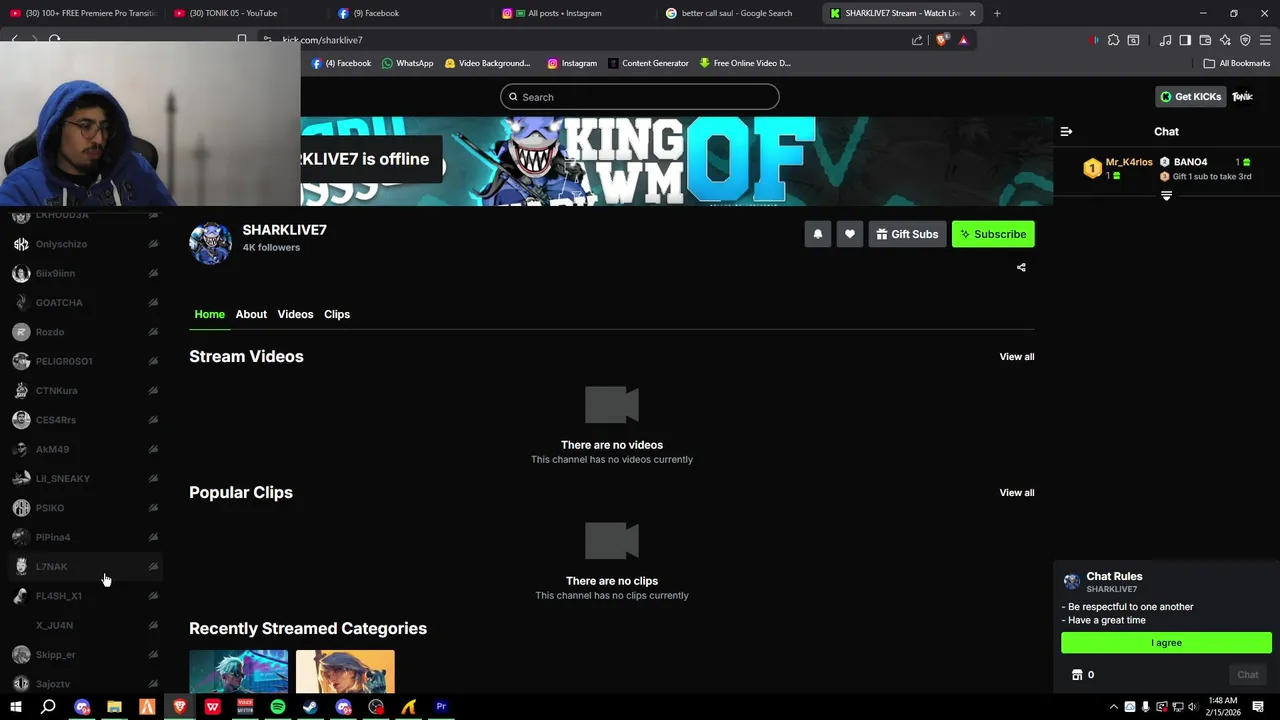Viewport: 1280px width, 720px height.
Task: Select Onlyschizo in the sidebar channel list
Action: click(85, 244)
